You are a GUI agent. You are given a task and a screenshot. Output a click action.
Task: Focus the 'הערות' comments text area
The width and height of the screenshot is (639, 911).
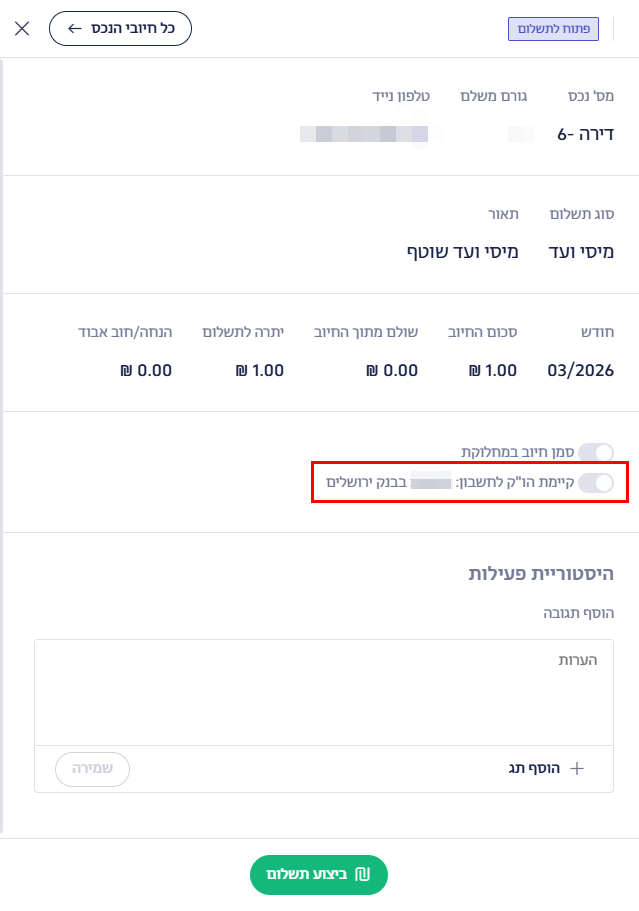323,692
